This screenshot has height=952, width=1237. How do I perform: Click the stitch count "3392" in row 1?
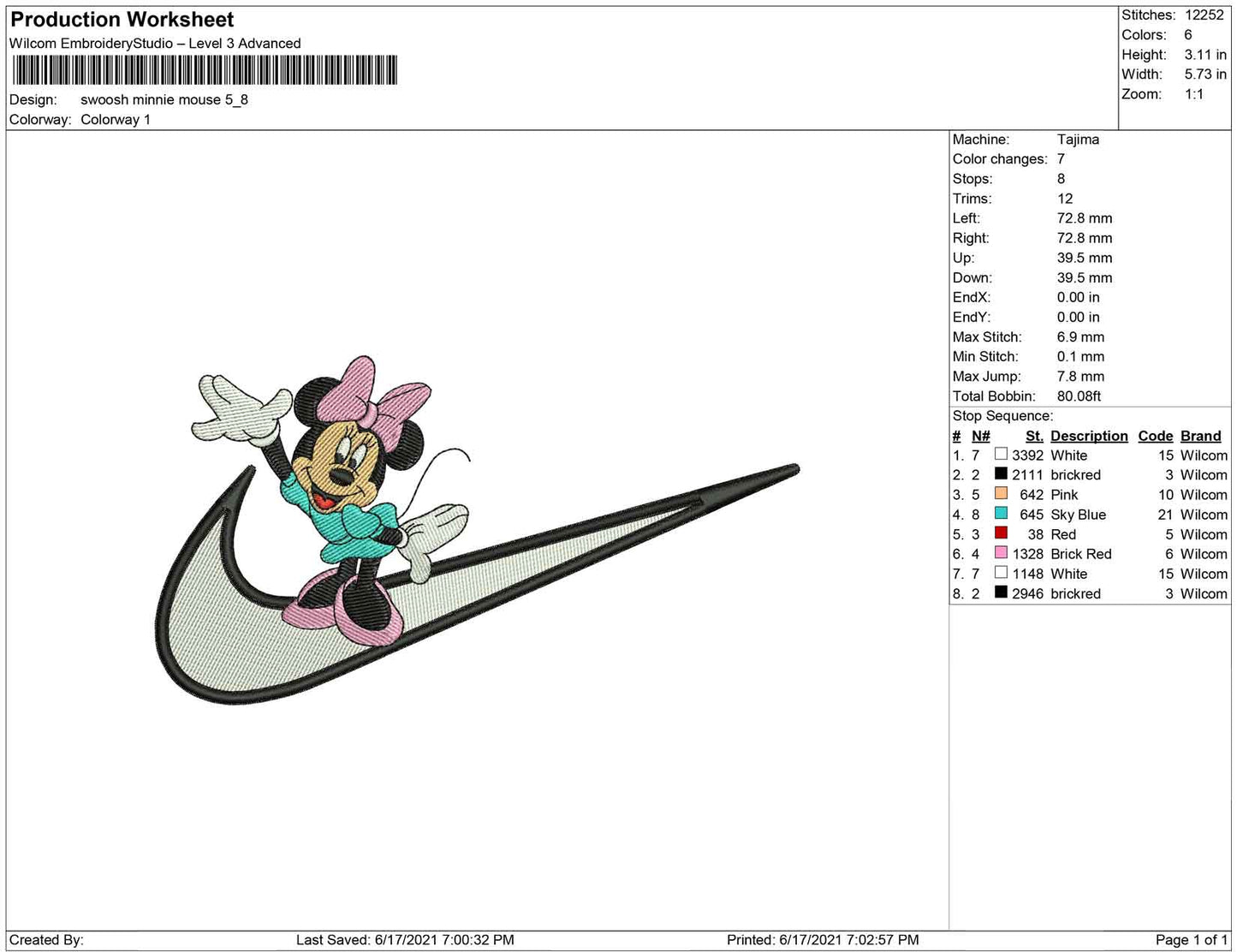1027,455
